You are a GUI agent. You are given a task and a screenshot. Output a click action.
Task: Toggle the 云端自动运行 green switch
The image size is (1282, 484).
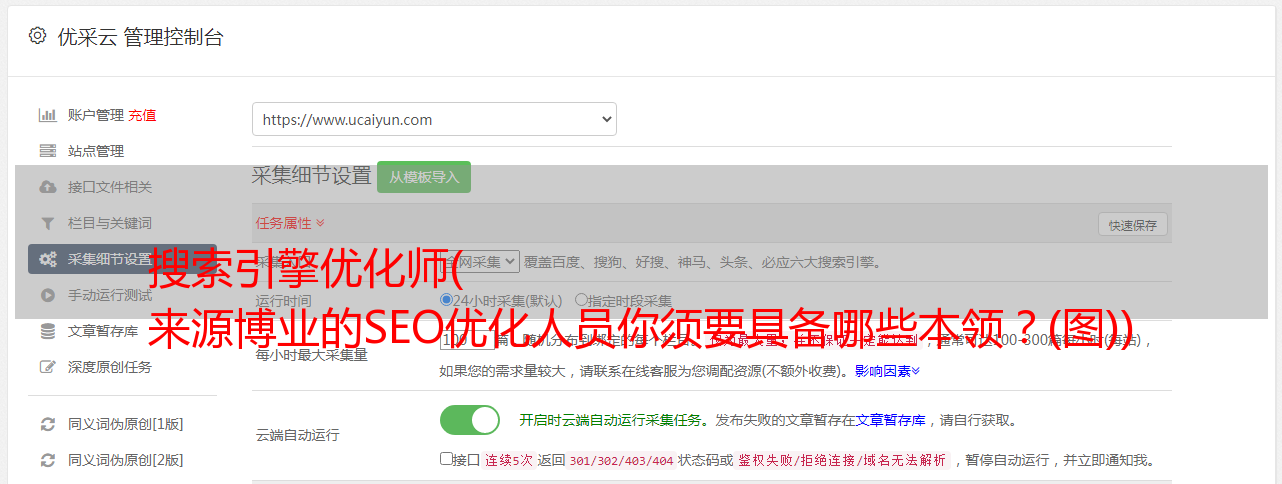click(470, 420)
